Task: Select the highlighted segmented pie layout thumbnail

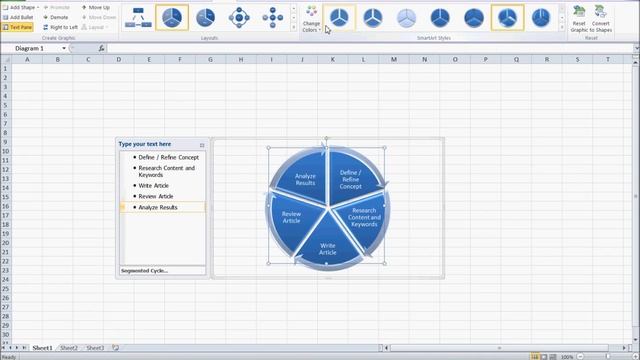Action: pos(172,18)
